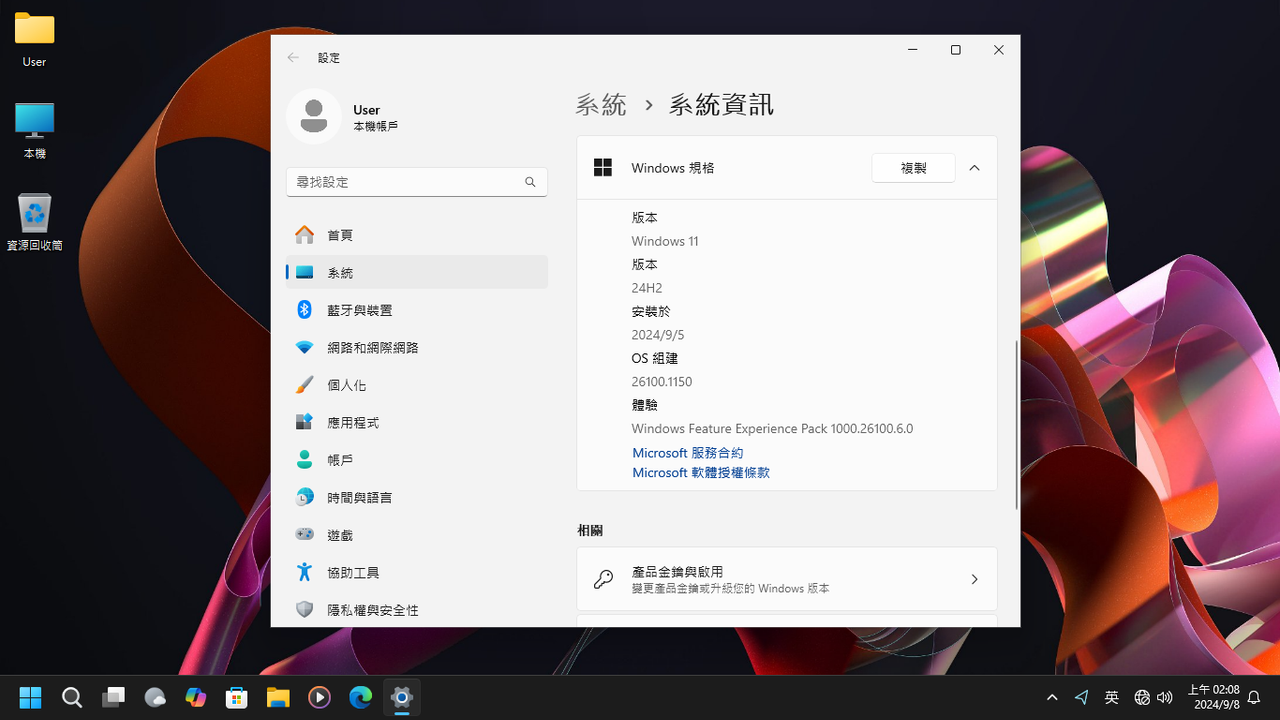Image resolution: width=1280 pixels, height=720 pixels.
Task: Open 時間與語言 globe clock icon
Action: (x=305, y=497)
